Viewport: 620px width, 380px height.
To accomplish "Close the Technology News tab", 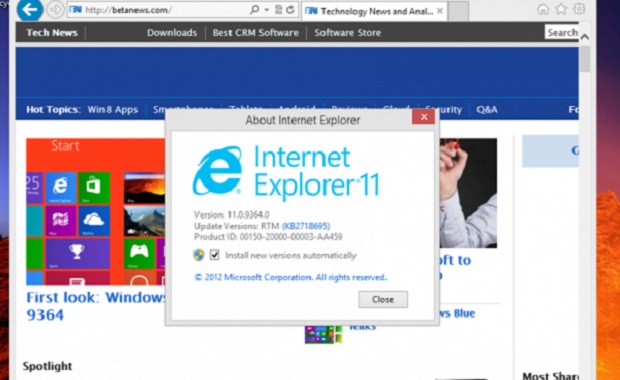I will (440, 11).
